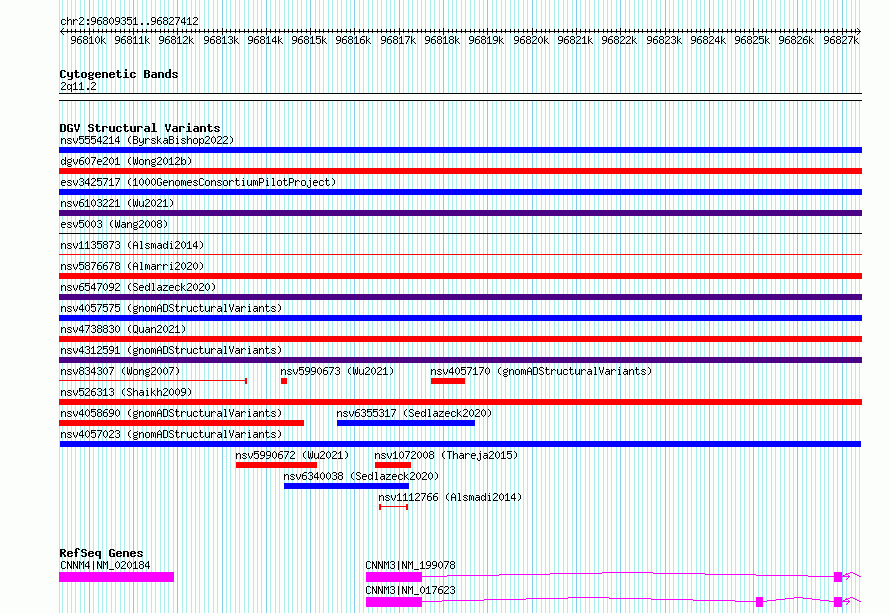Open the CNNM4|NM_020184 gene label
Image resolution: width=890 pixels, height=613 pixels.
[x=105, y=565]
